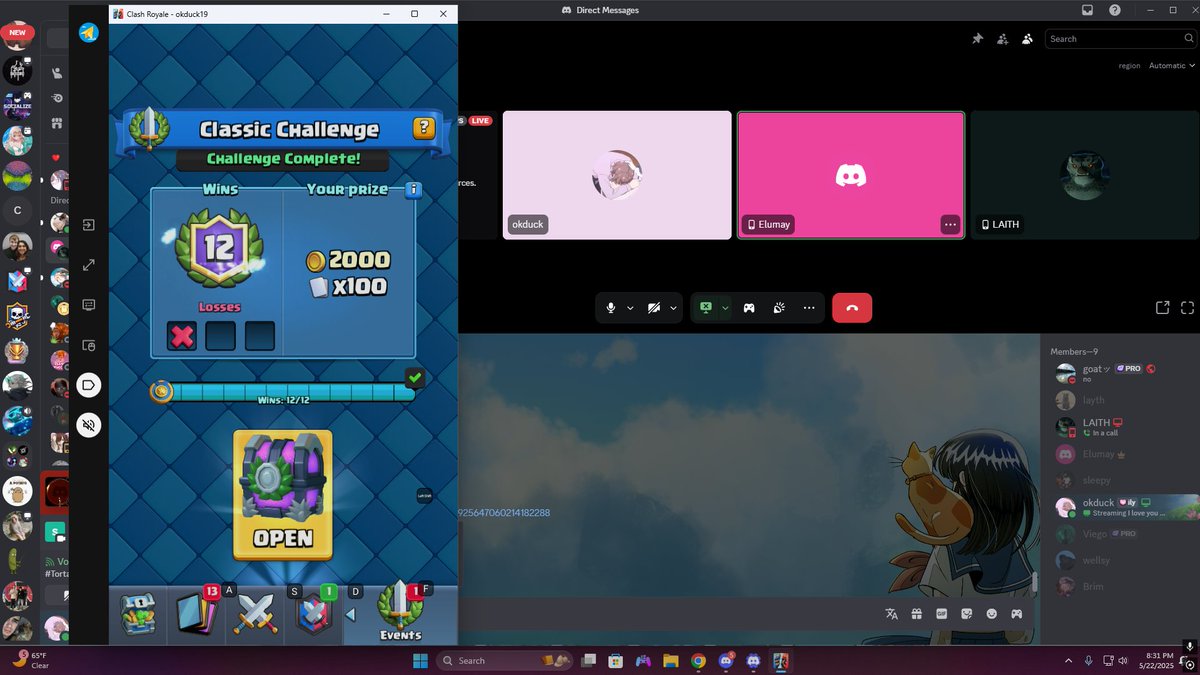Open the sticker picker
This screenshot has width=1200, height=675.
click(x=966, y=613)
